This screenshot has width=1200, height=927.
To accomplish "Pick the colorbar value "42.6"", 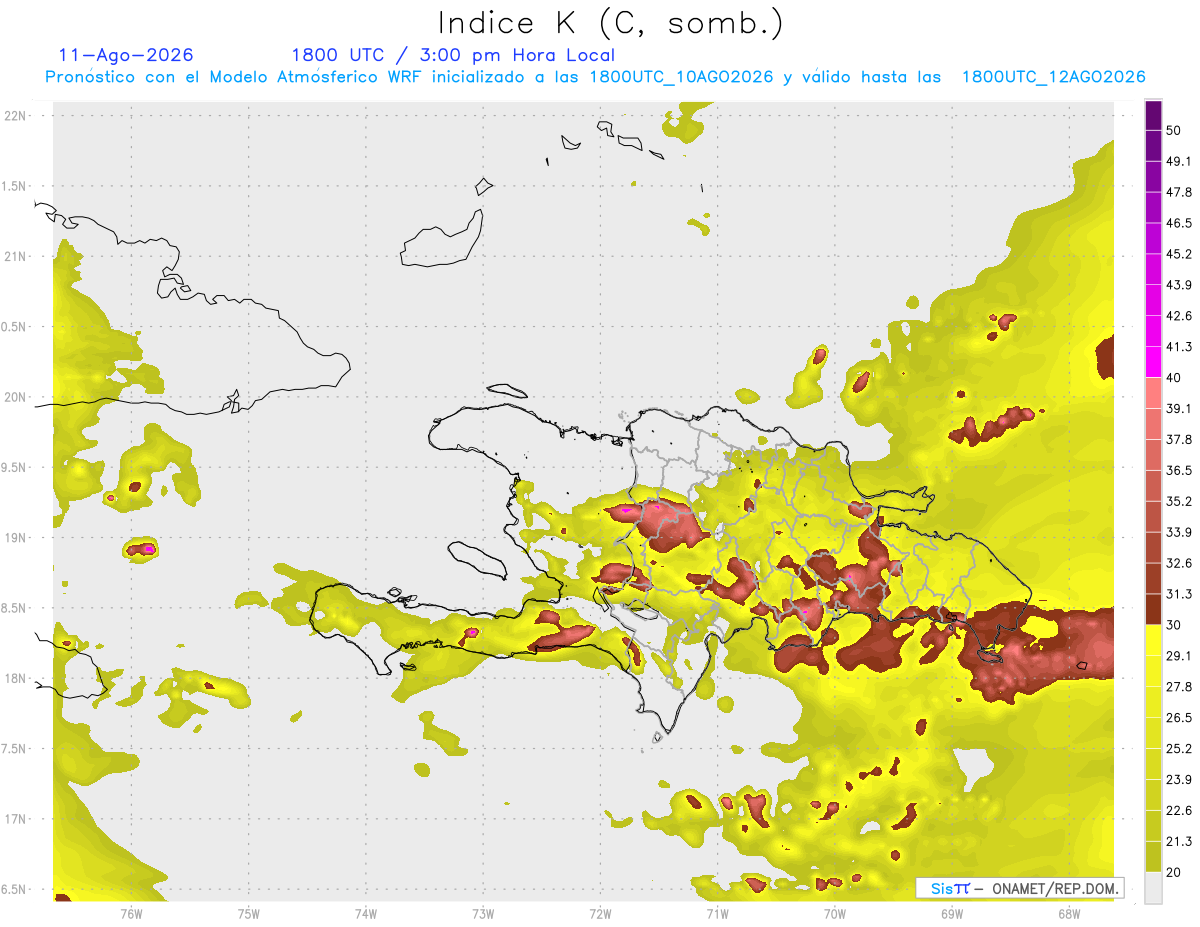I will point(1178,316).
